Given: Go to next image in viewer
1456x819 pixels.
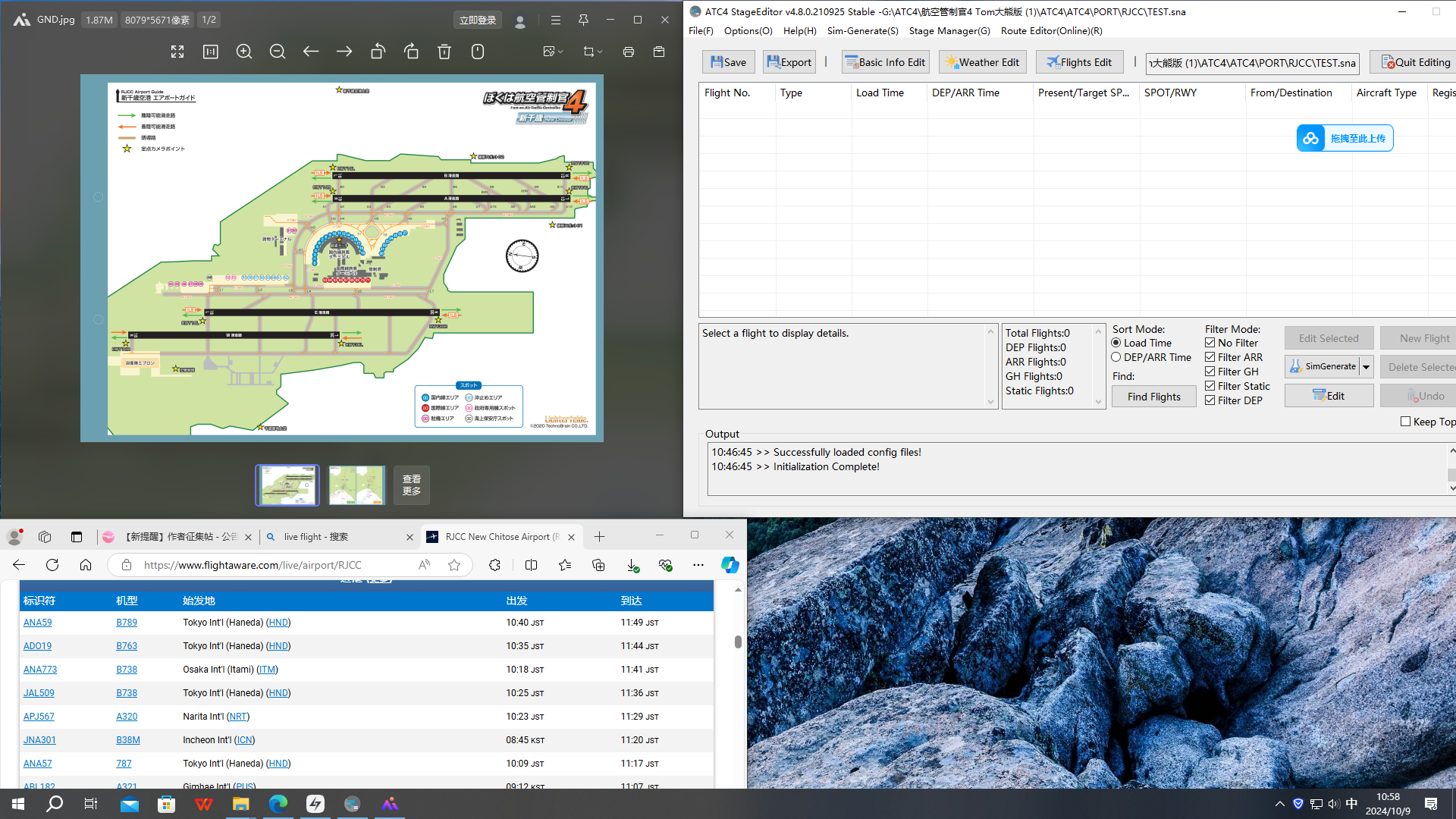Looking at the screenshot, I should [344, 52].
